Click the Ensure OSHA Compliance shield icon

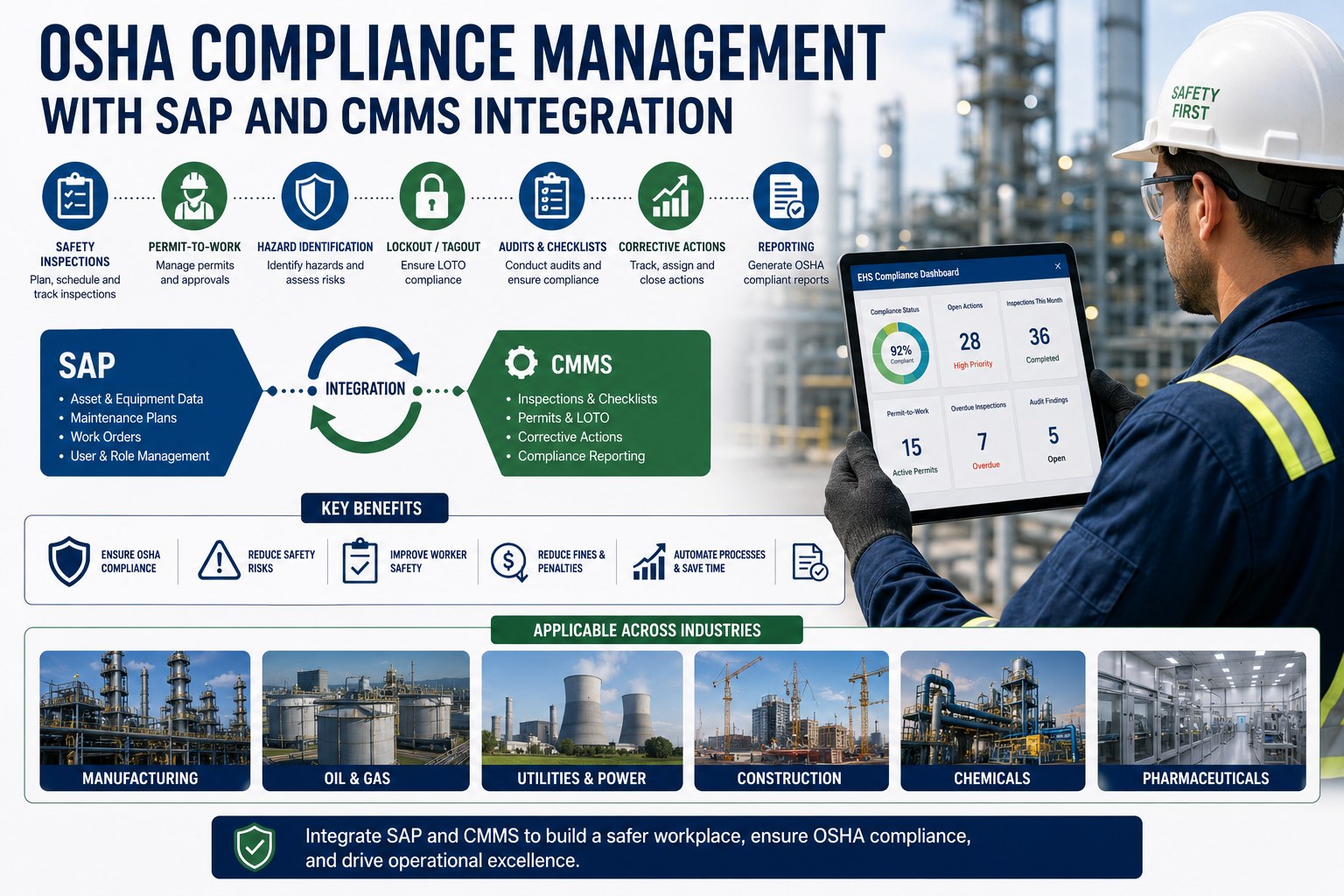(69, 561)
